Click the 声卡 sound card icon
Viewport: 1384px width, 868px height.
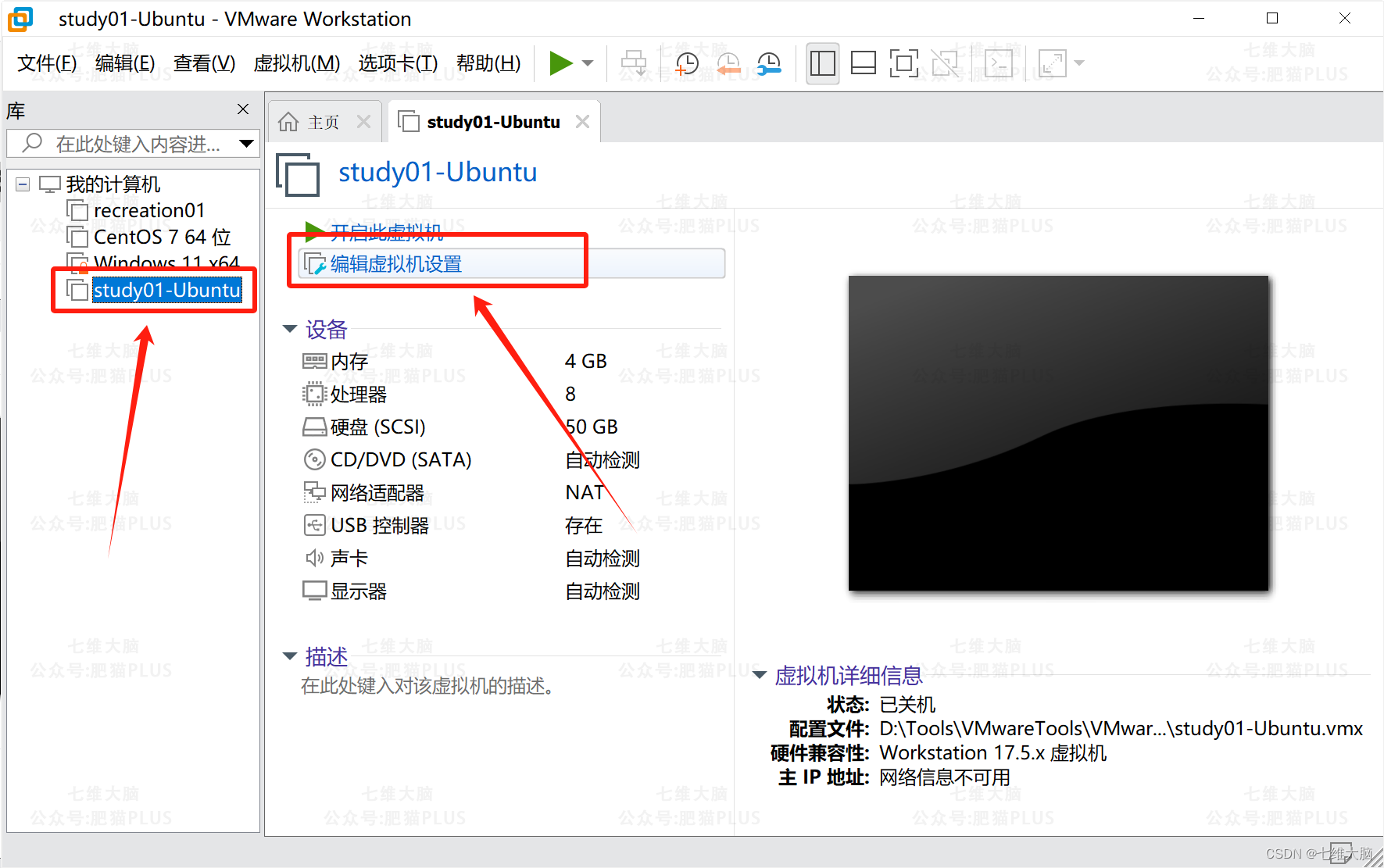pos(314,558)
